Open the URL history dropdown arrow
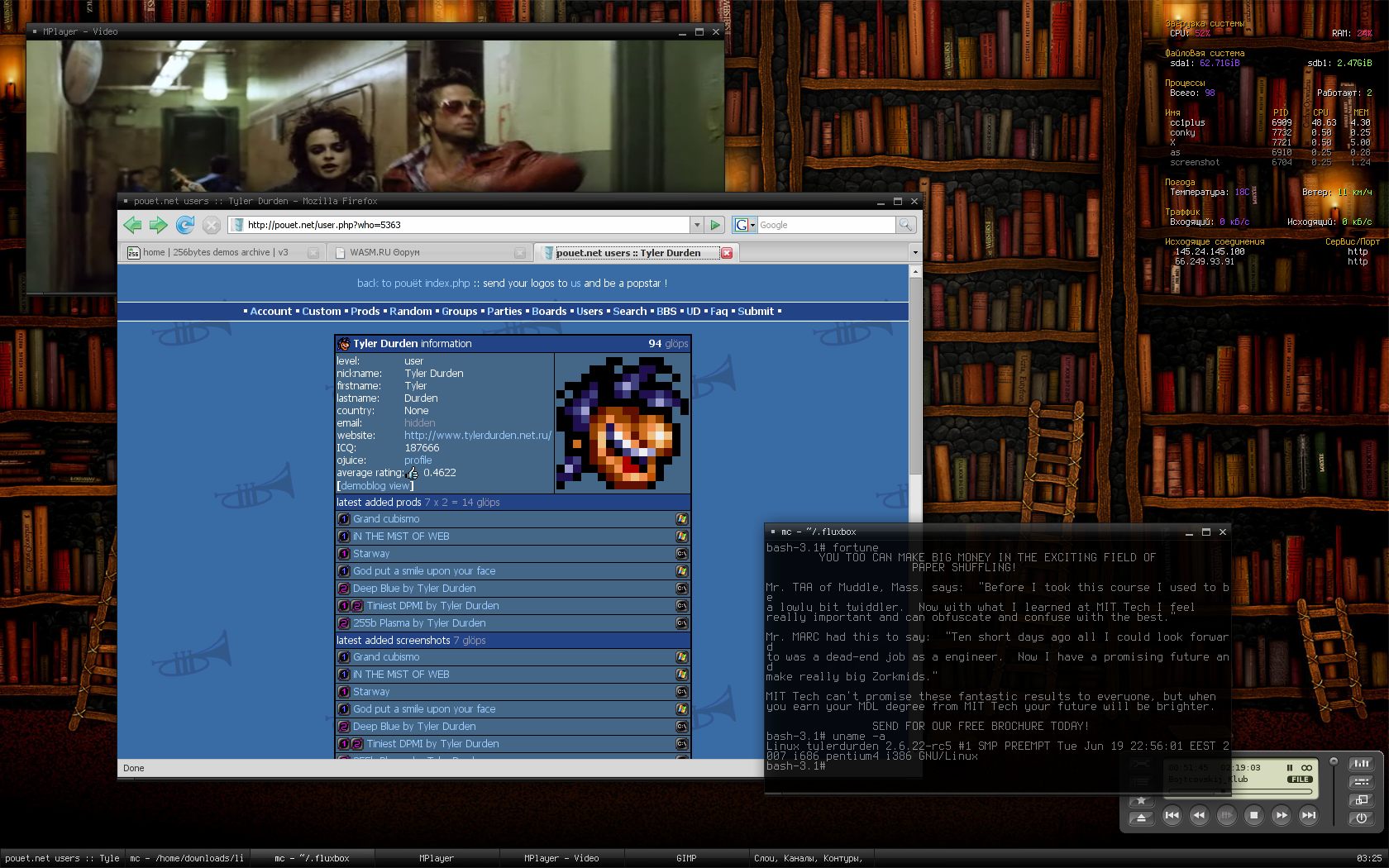The image size is (1389, 868). click(x=697, y=225)
